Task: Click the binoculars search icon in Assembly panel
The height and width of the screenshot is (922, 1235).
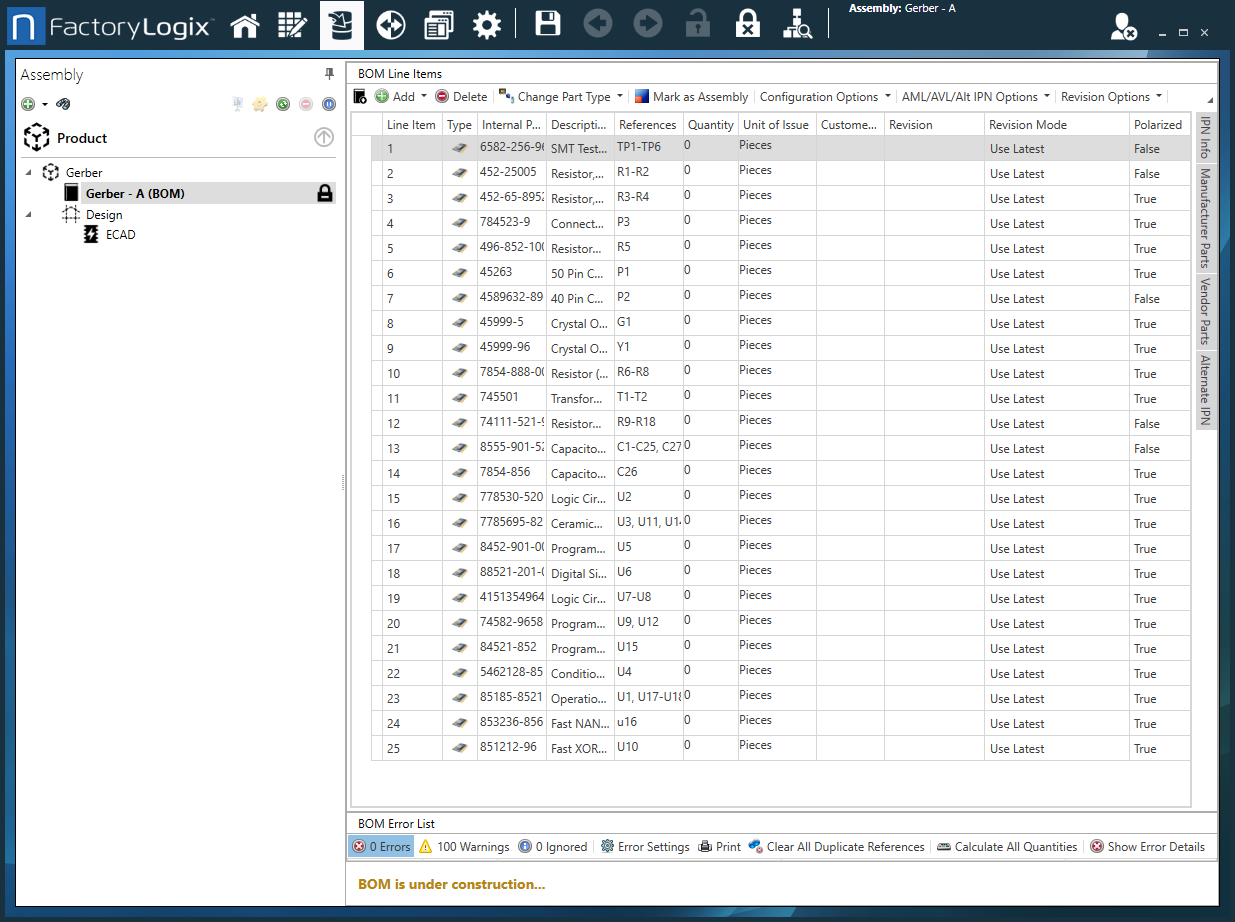Action: point(63,104)
